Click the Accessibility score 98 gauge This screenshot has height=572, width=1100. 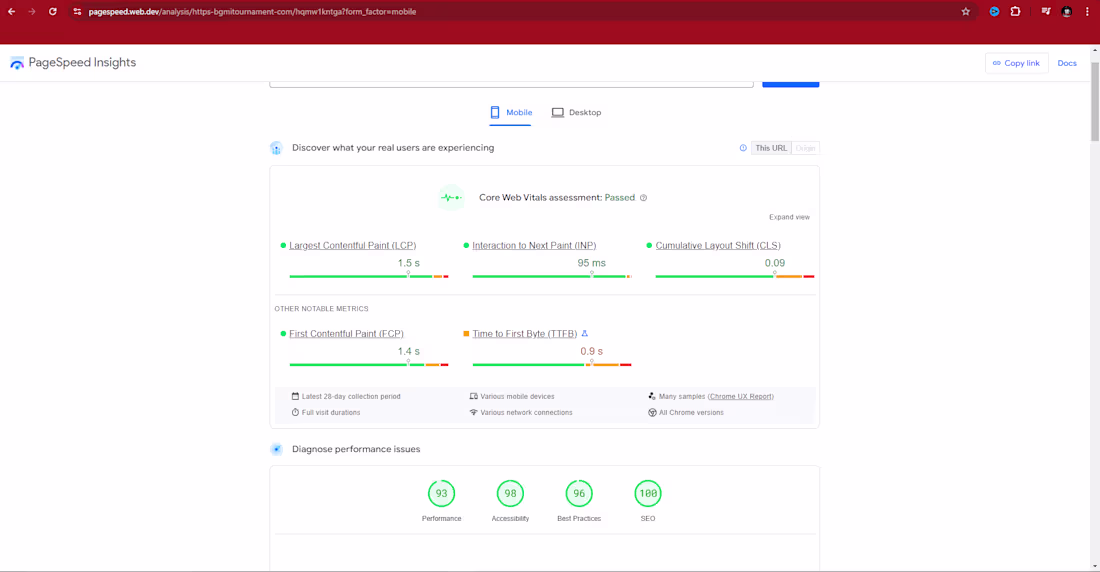click(x=510, y=493)
